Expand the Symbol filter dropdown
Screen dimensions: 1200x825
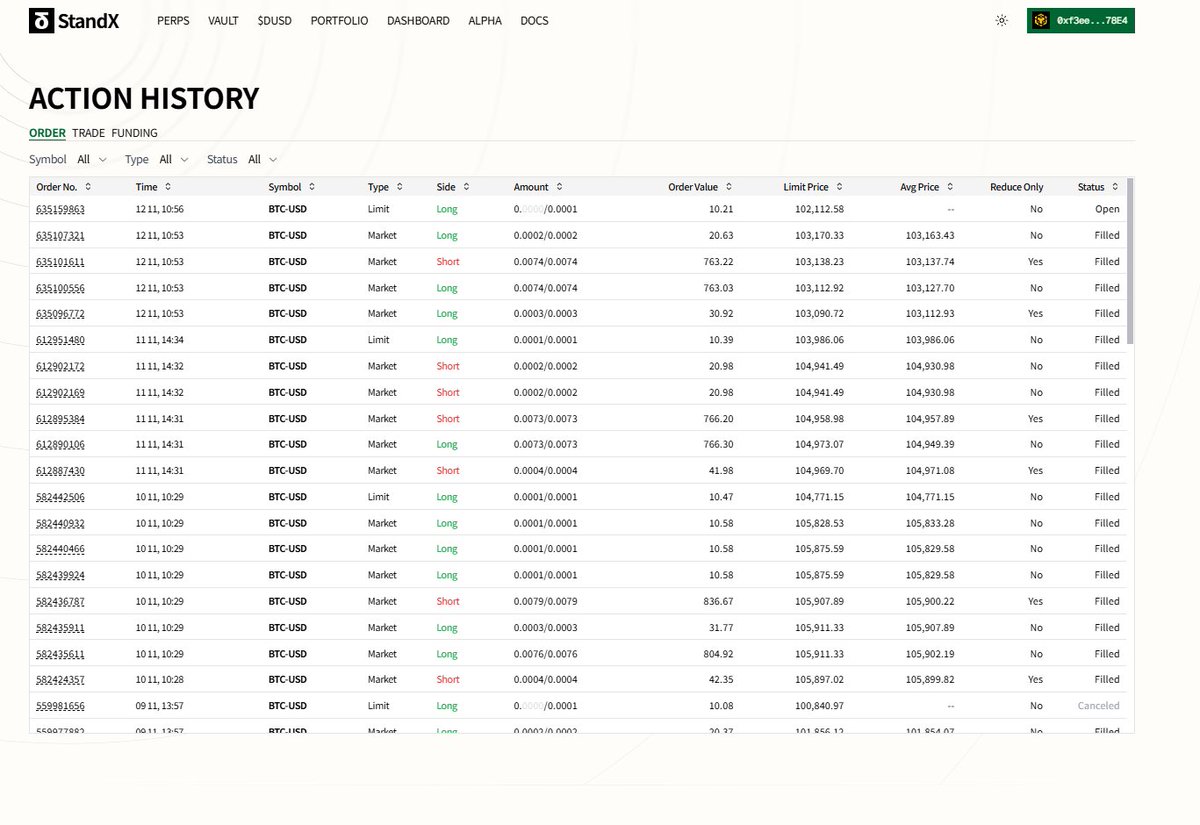[92, 159]
